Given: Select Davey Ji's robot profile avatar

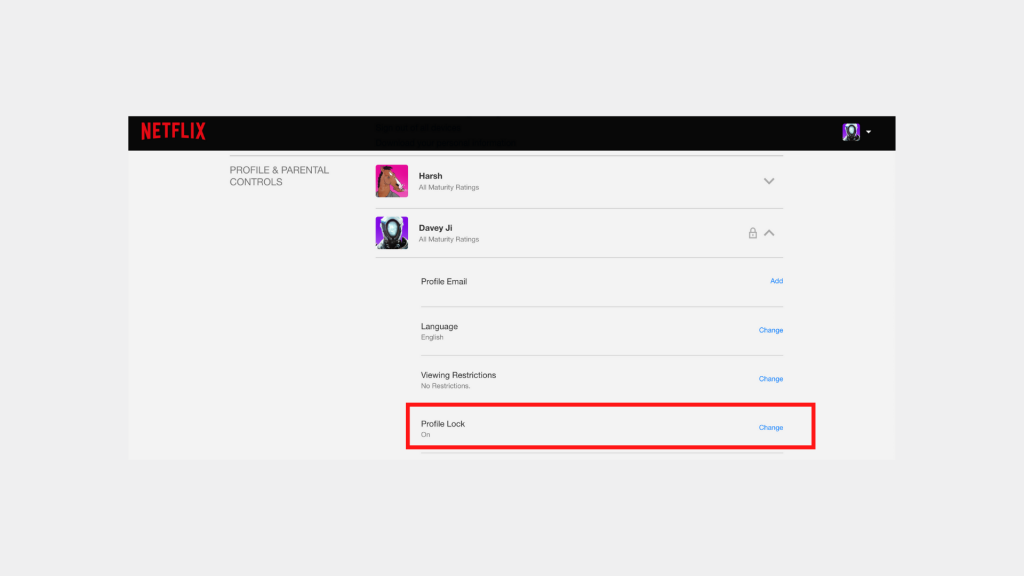Looking at the screenshot, I should [x=392, y=233].
